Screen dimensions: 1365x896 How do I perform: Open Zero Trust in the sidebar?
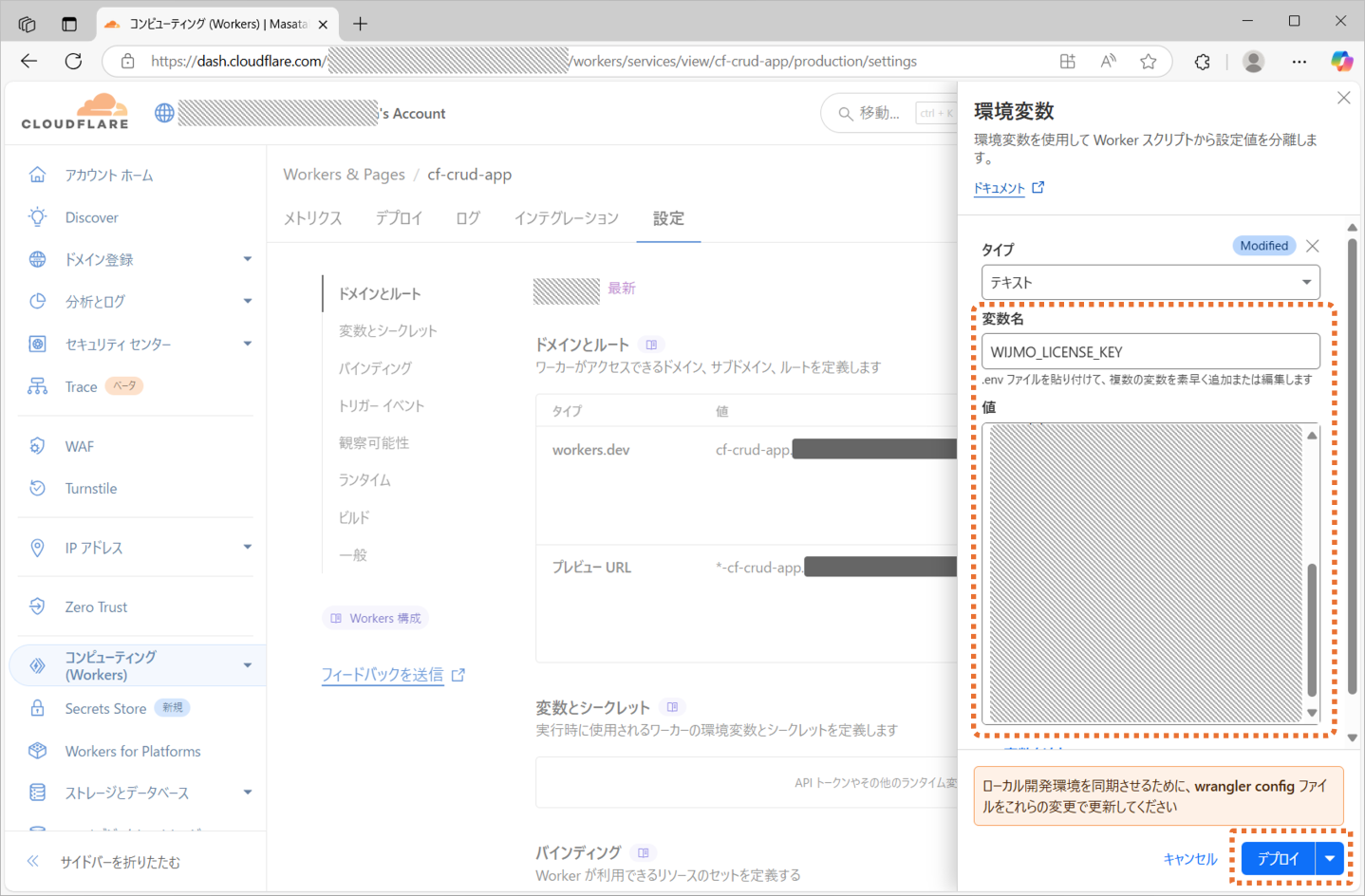pyautogui.click(x=96, y=607)
